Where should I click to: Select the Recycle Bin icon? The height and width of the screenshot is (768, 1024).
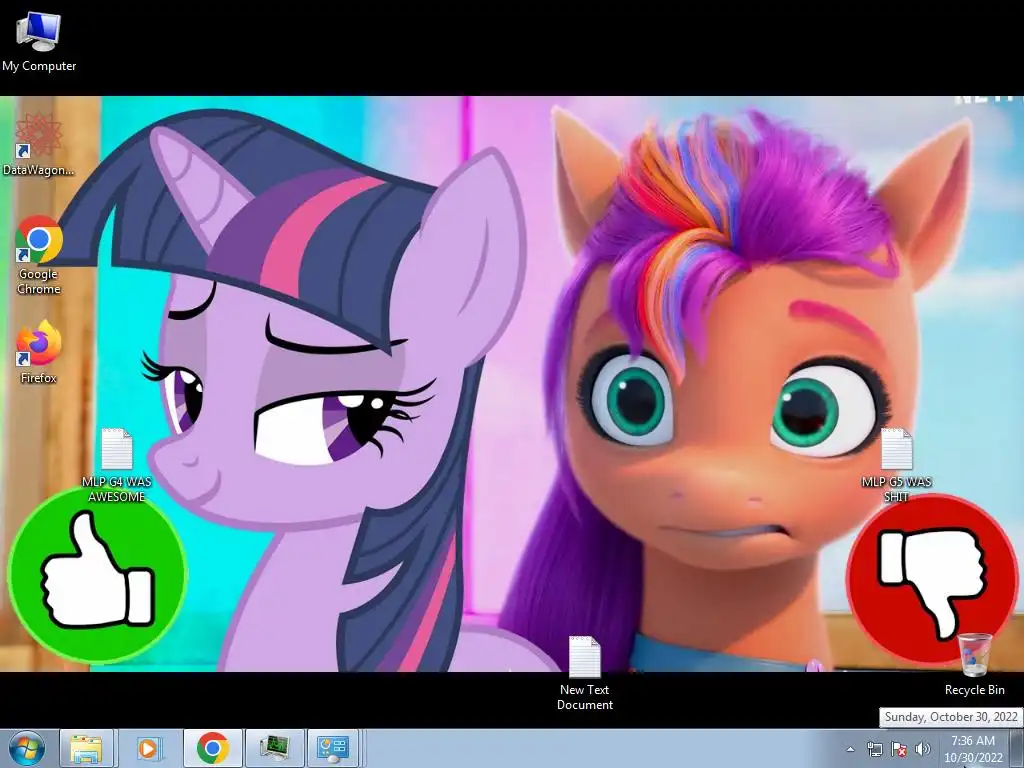click(974, 665)
